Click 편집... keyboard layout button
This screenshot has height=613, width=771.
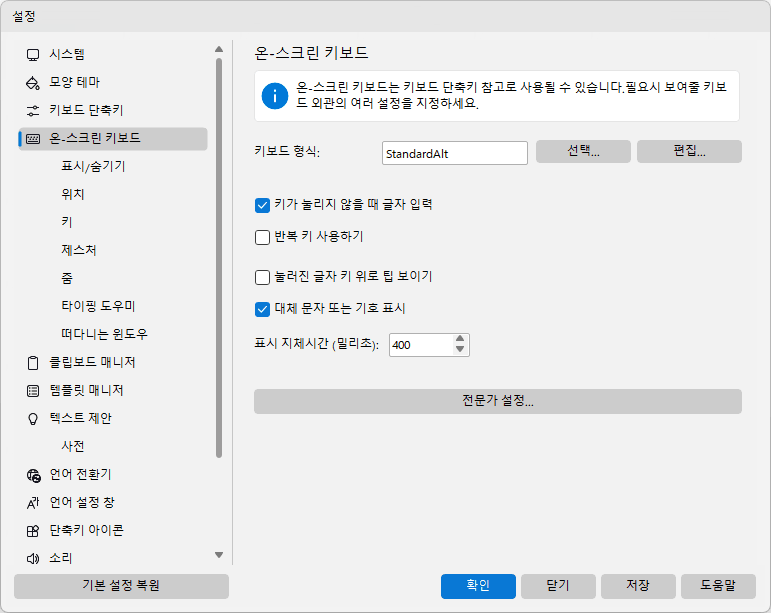(x=689, y=151)
